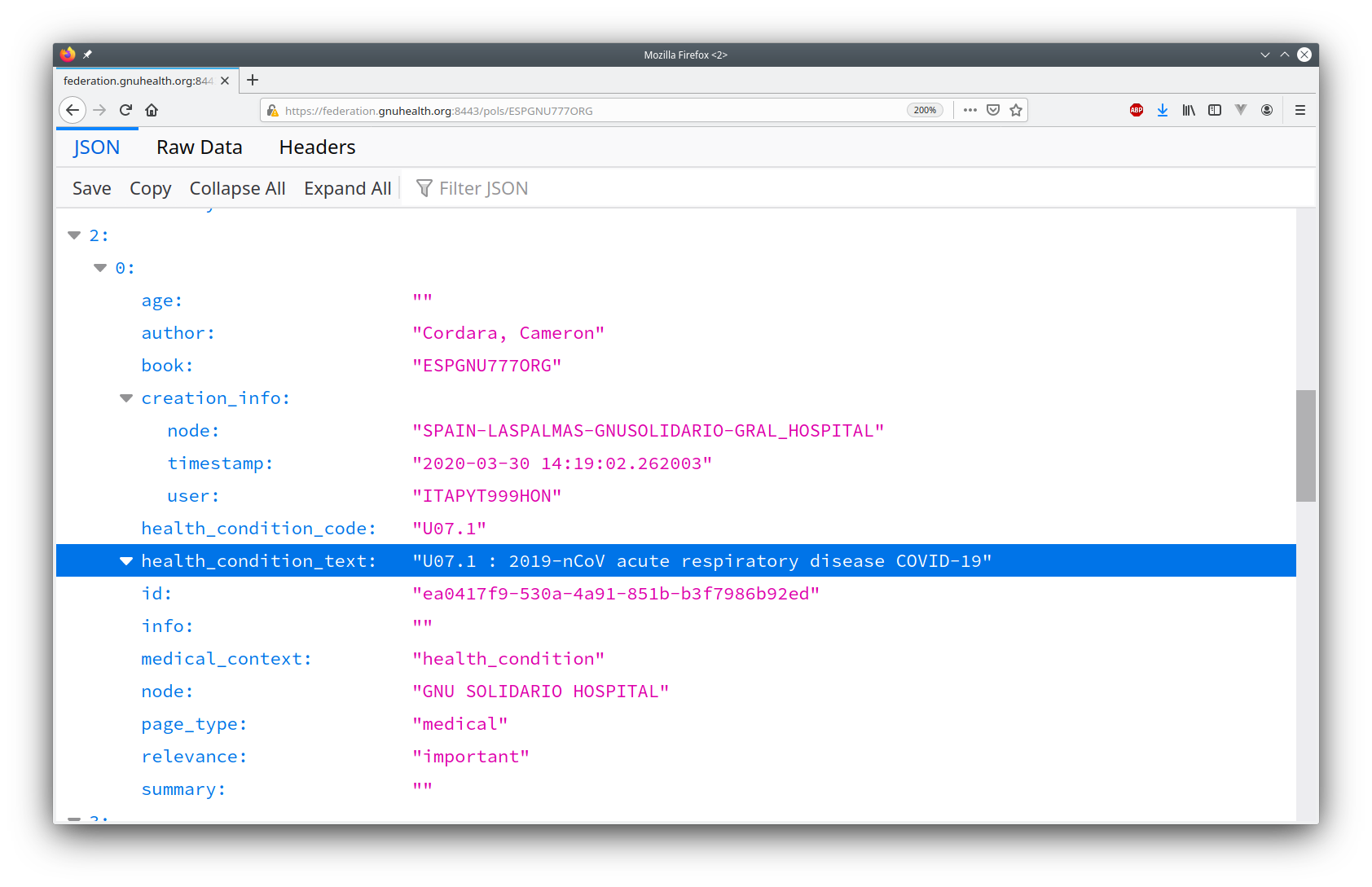The width and height of the screenshot is (1372, 887).
Task: Save to Pocket icon in address bar
Action: 993,110
